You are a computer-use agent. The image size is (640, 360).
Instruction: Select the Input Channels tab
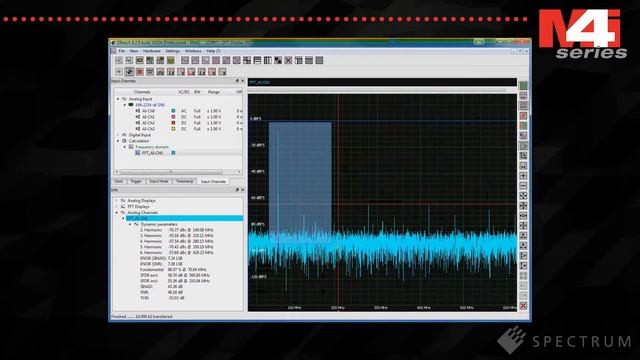(x=213, y=181)
